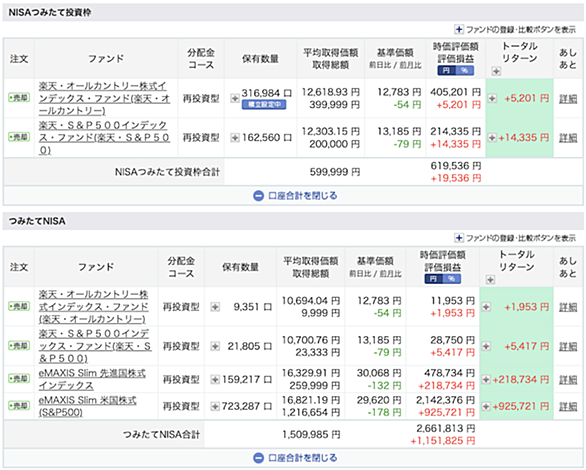
Task: Select the 478,734 円 valuation cell
Action: pos(449,373)
